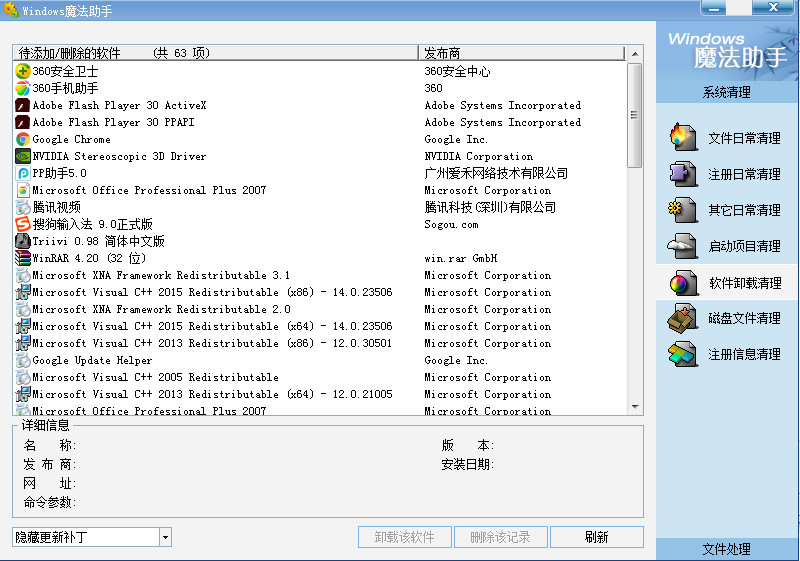
Task: Select Visual C++ 2015 x64 14.0.23506 row
Action: [319, 326]
